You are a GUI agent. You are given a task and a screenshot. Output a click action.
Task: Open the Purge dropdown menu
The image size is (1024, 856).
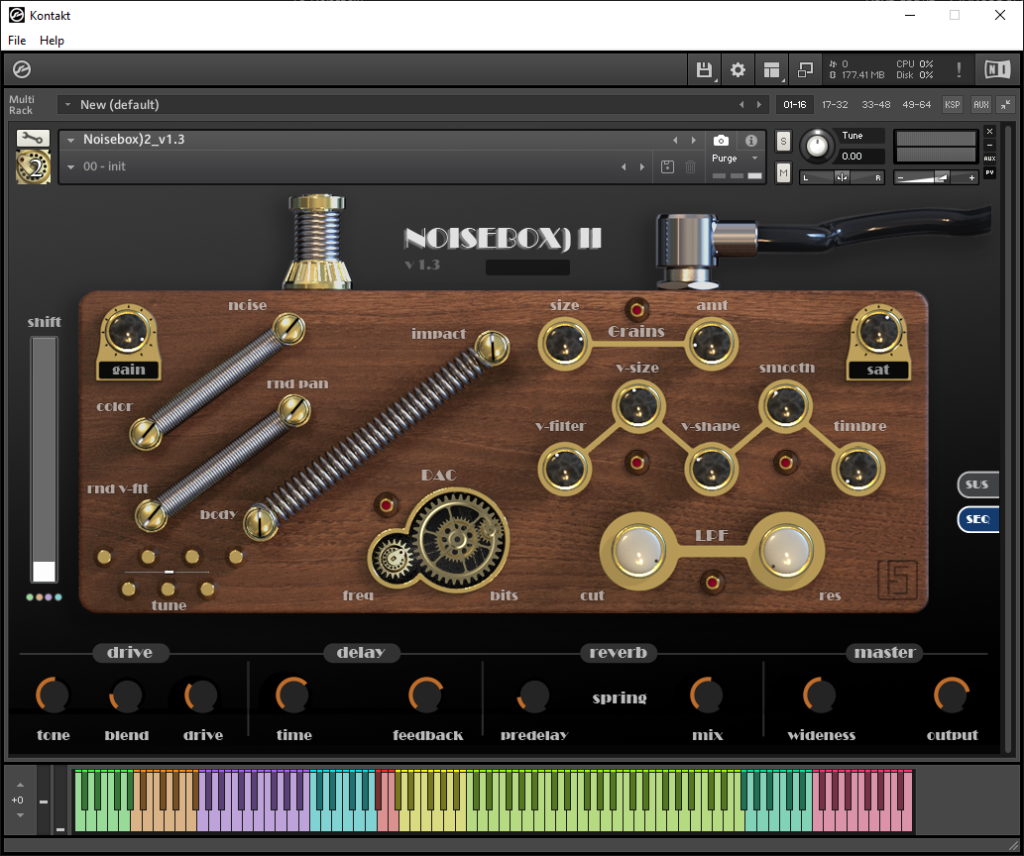tap(735, 158)
